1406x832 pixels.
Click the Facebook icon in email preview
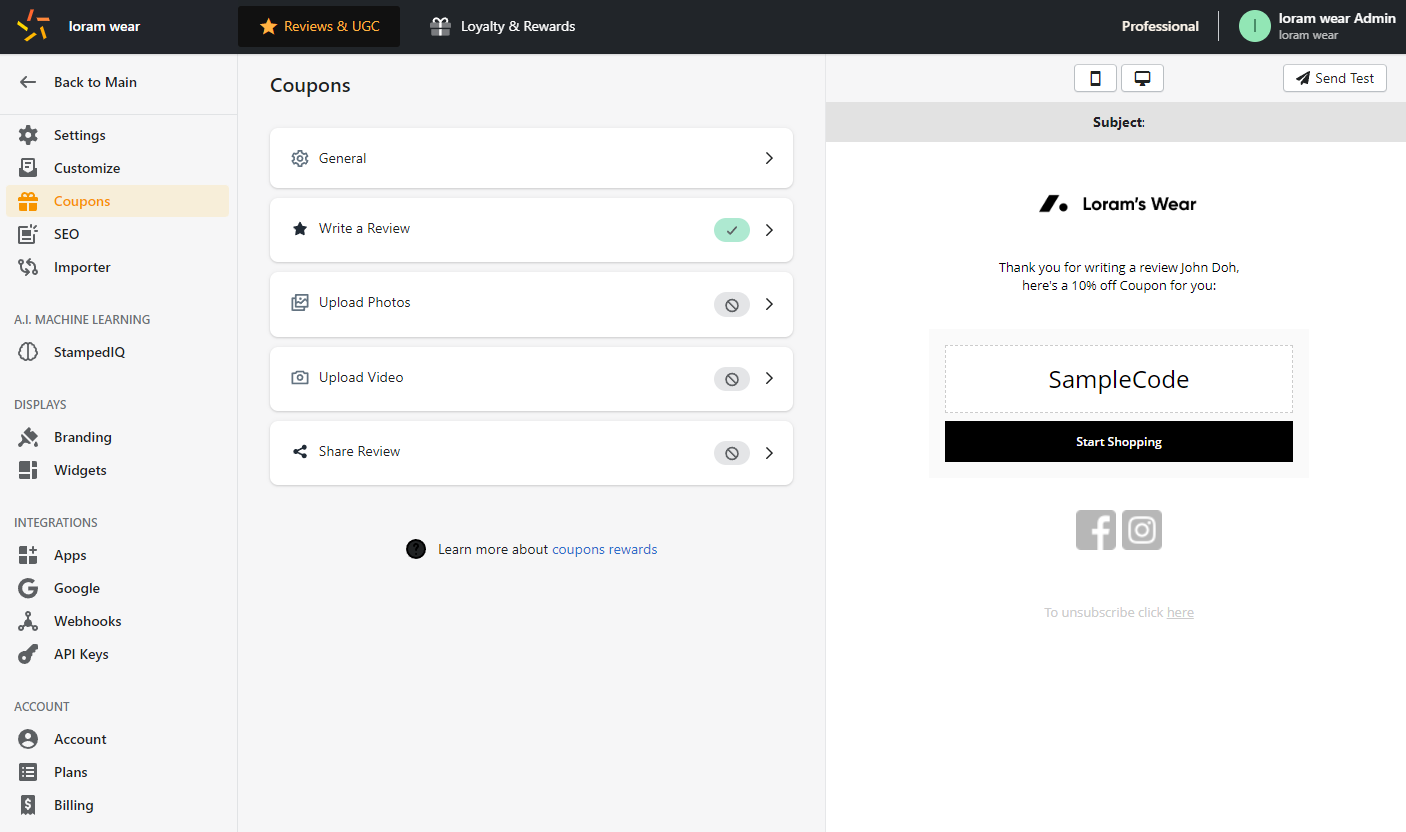point(1096,530)
